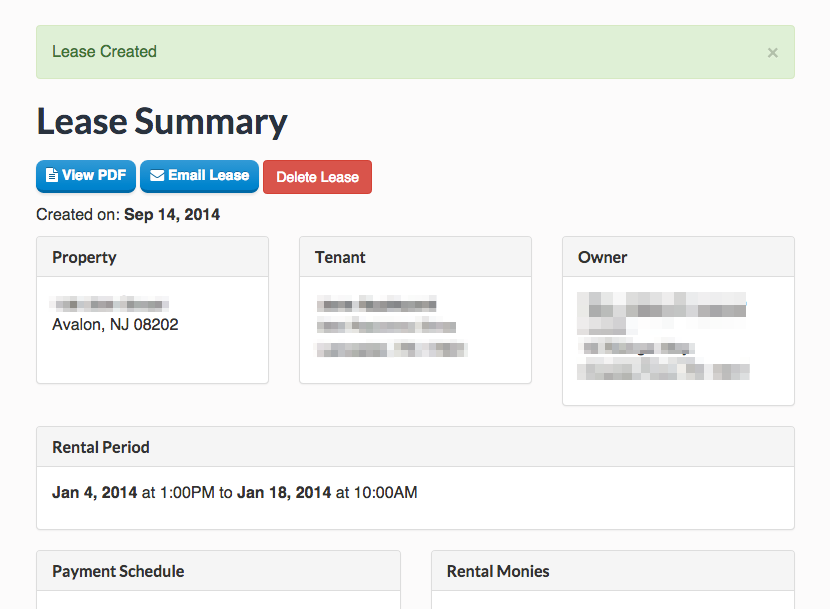Image resolution: width=830 pixels, height=609 pixels.
Task: Click the Lease Created message text
Action: [x=104, y=52]
